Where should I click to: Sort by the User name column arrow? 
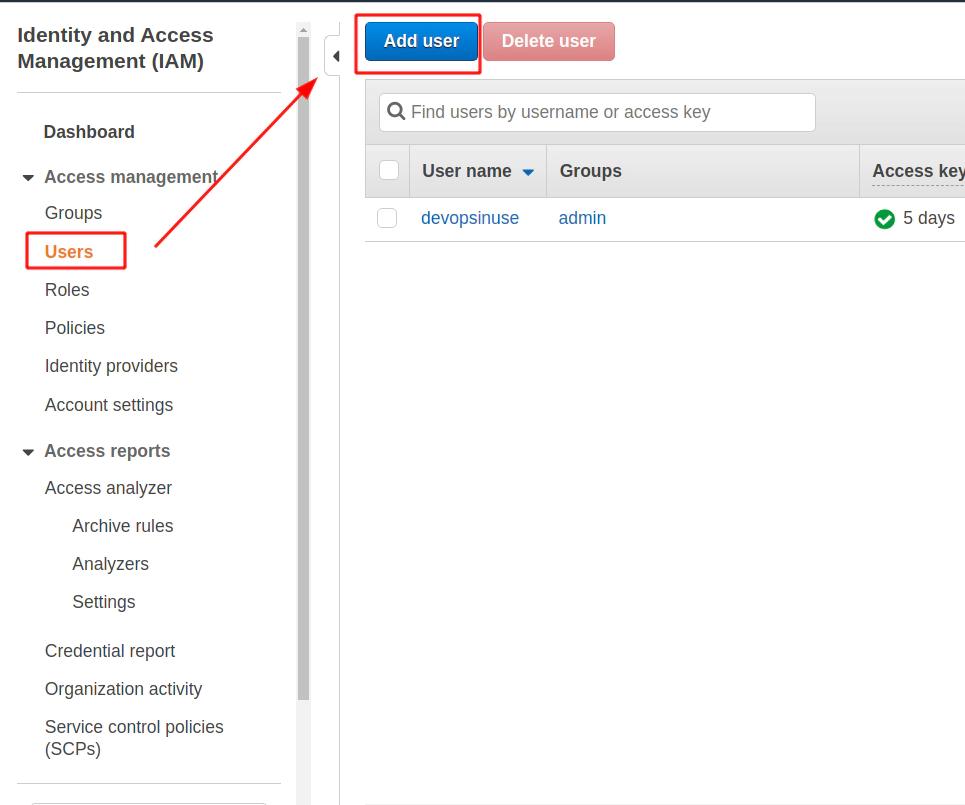tap(528, 172)
